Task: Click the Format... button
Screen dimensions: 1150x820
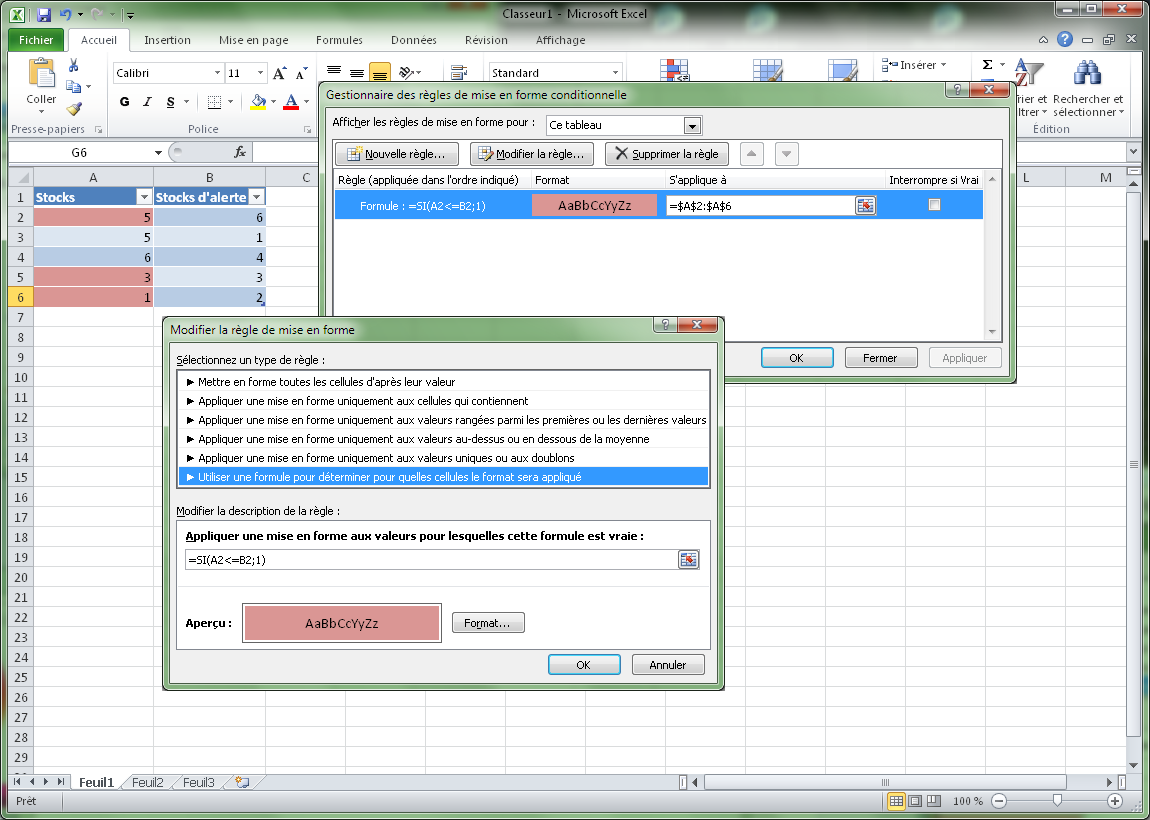Action: click(x=488, y=623)
